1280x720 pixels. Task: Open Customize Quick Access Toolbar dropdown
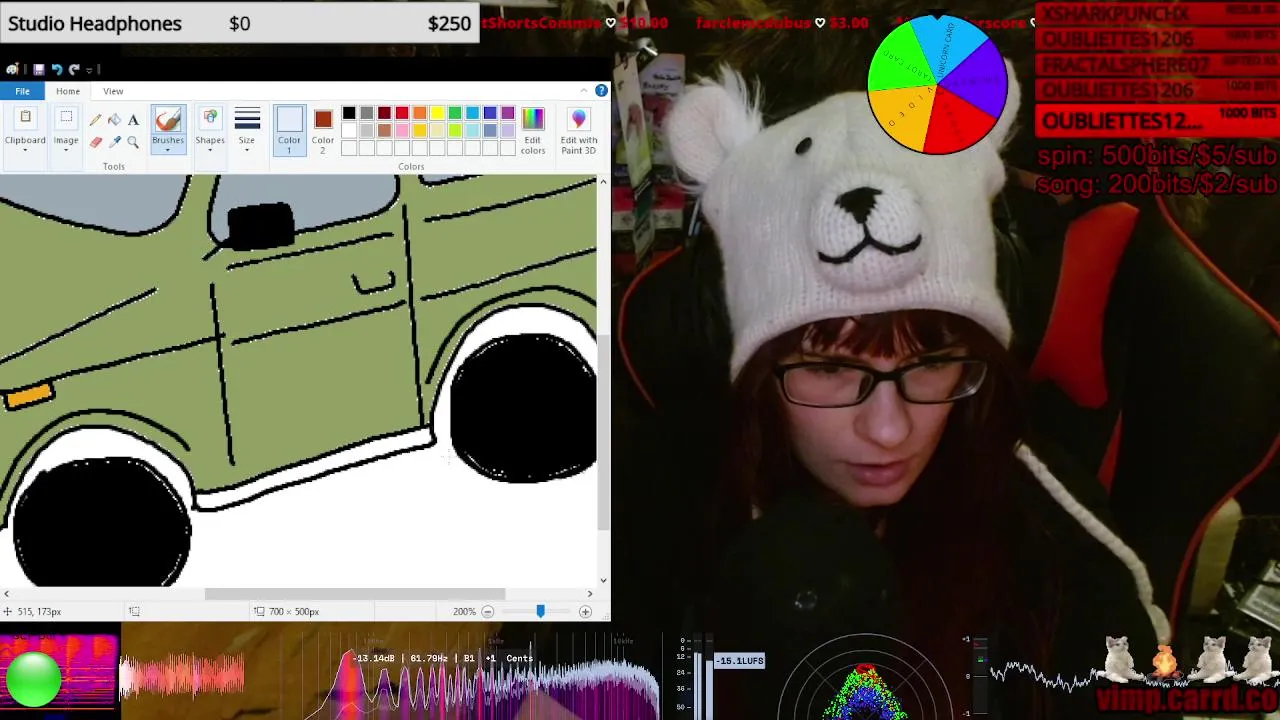tap(88, 69)
